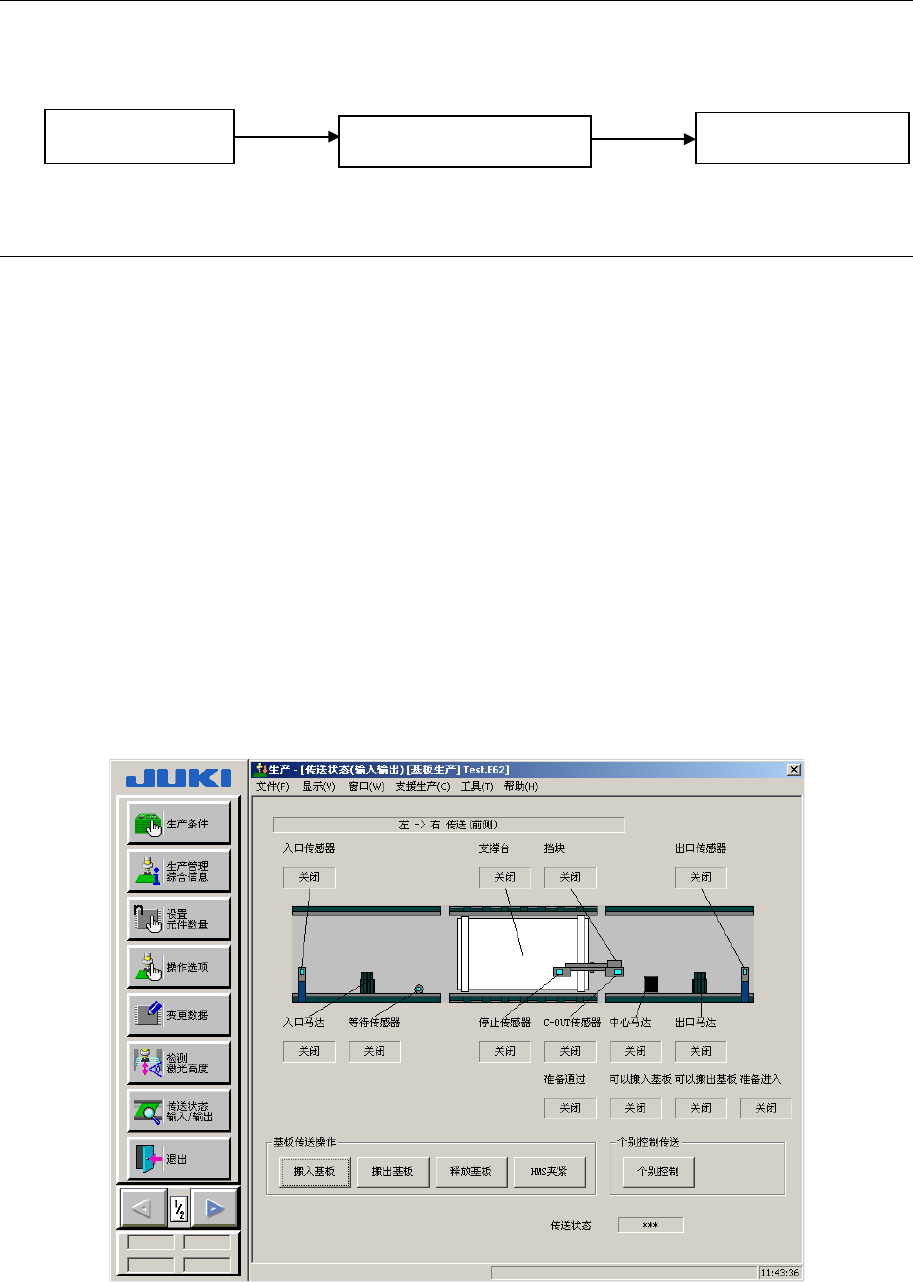Click the 左 -> 右 传送 (前侧) direction bar
Viewport: 913px width, 1282px height.
click(x=449, y=825)
